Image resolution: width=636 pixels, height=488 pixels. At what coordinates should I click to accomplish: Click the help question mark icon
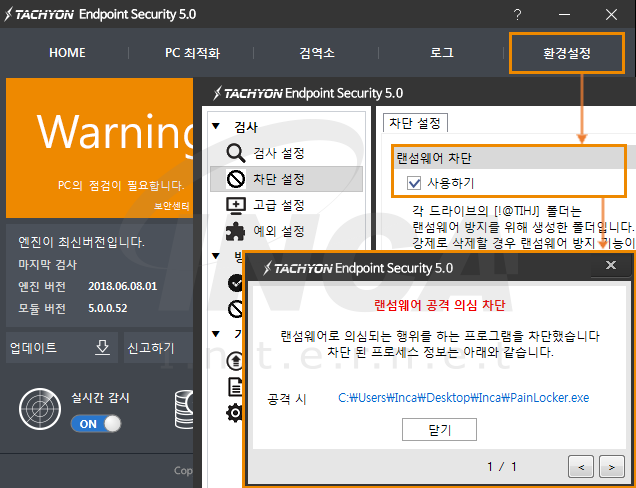click(517, 15)
